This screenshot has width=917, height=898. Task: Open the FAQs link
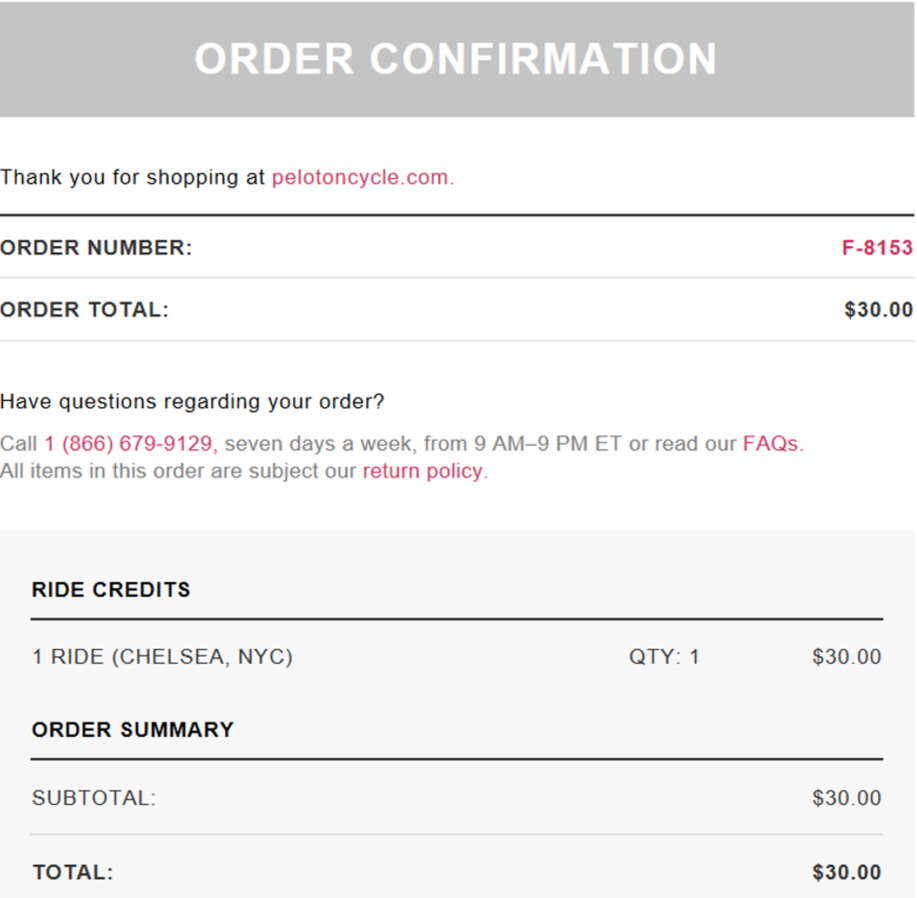[x=772, y=444]
